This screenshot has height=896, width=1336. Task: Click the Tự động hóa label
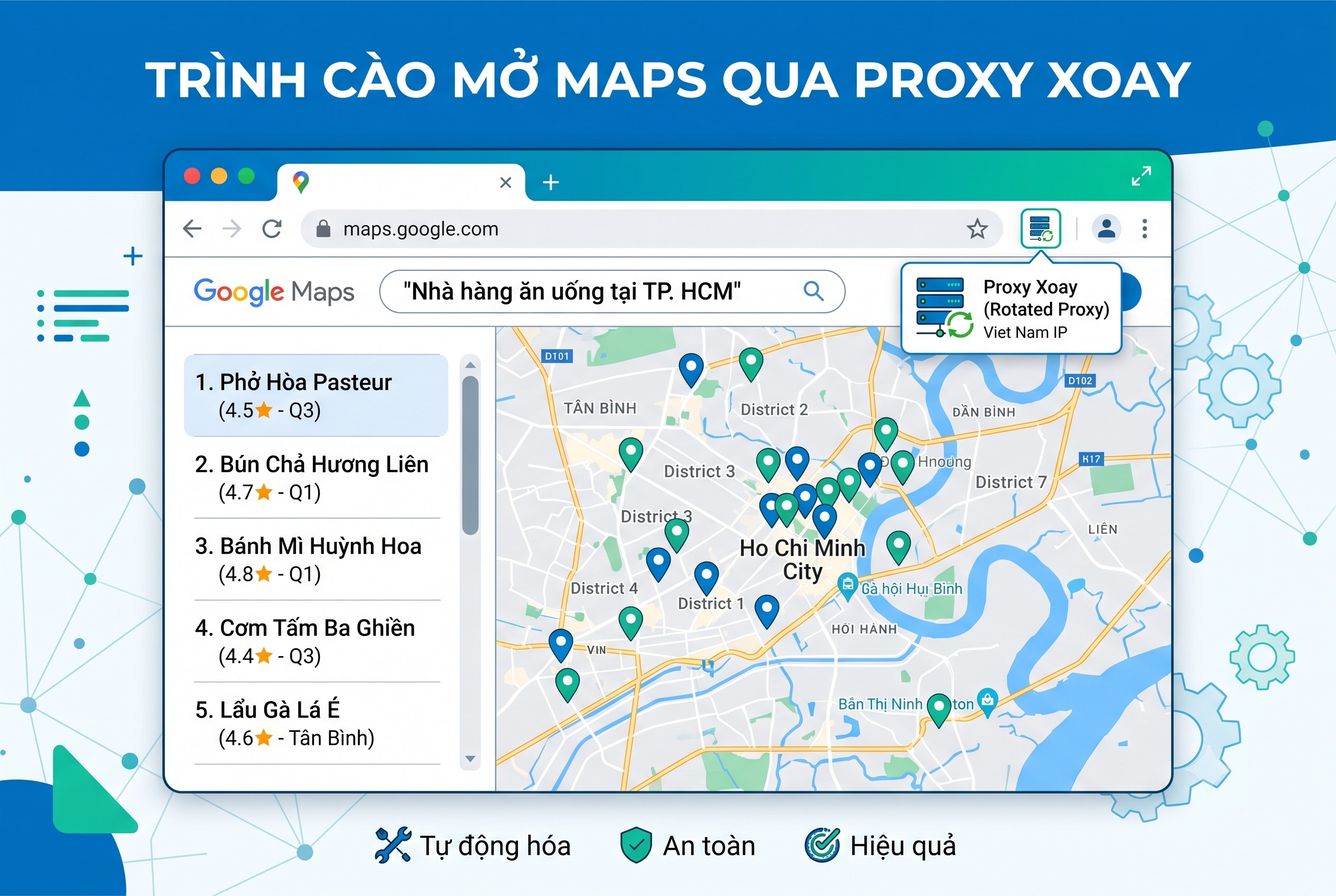tap(495, 846)
